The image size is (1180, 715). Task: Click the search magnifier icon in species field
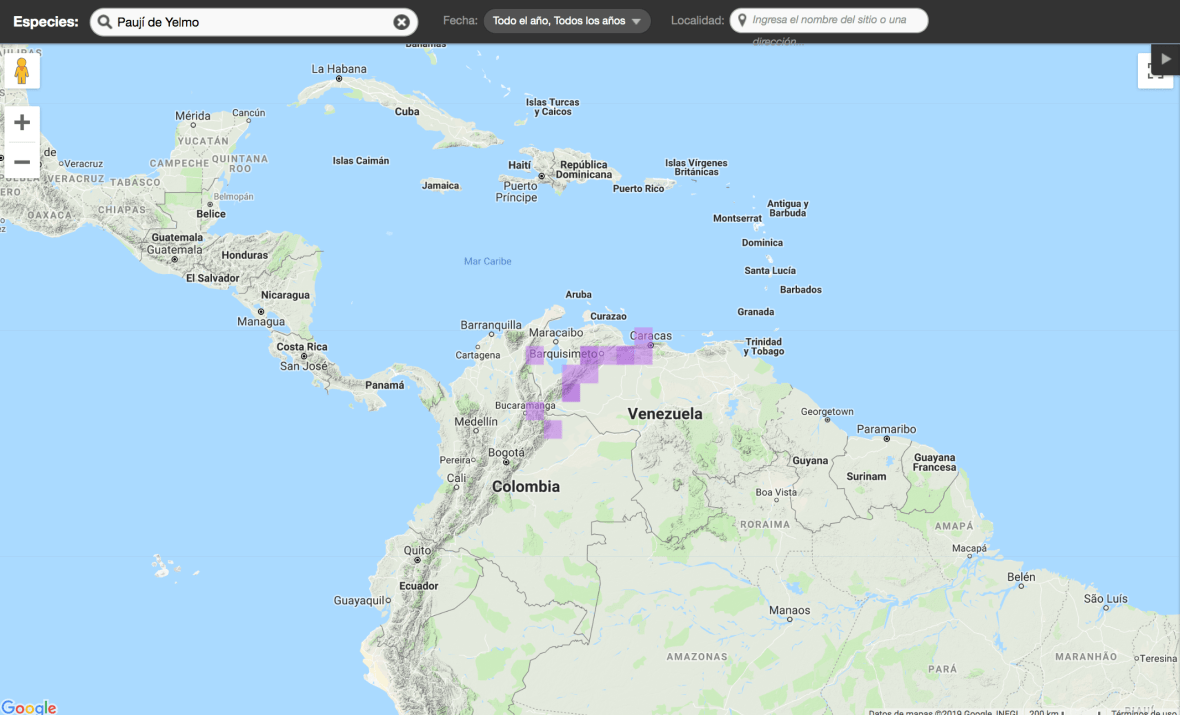(x=105, y=22)
